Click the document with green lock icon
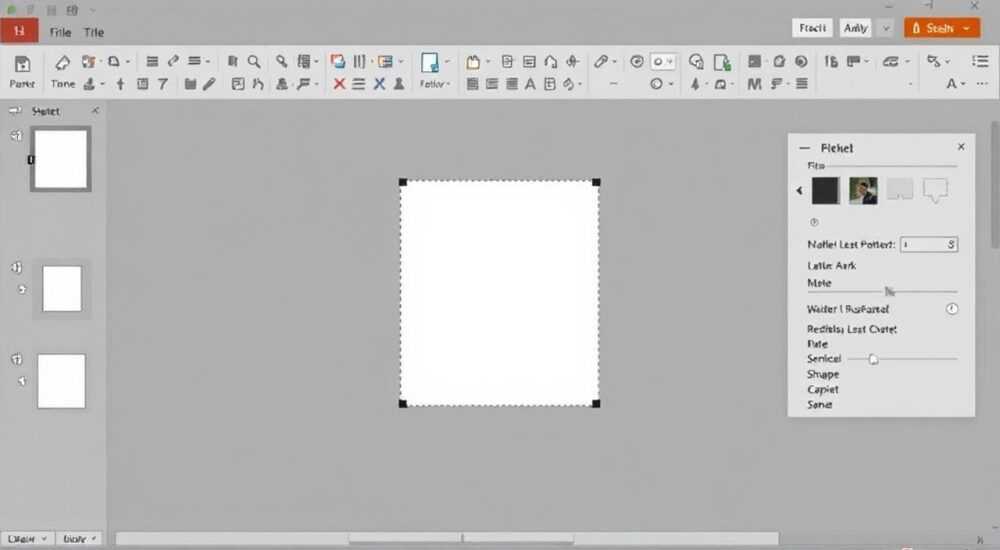 (x=722, y=62)
